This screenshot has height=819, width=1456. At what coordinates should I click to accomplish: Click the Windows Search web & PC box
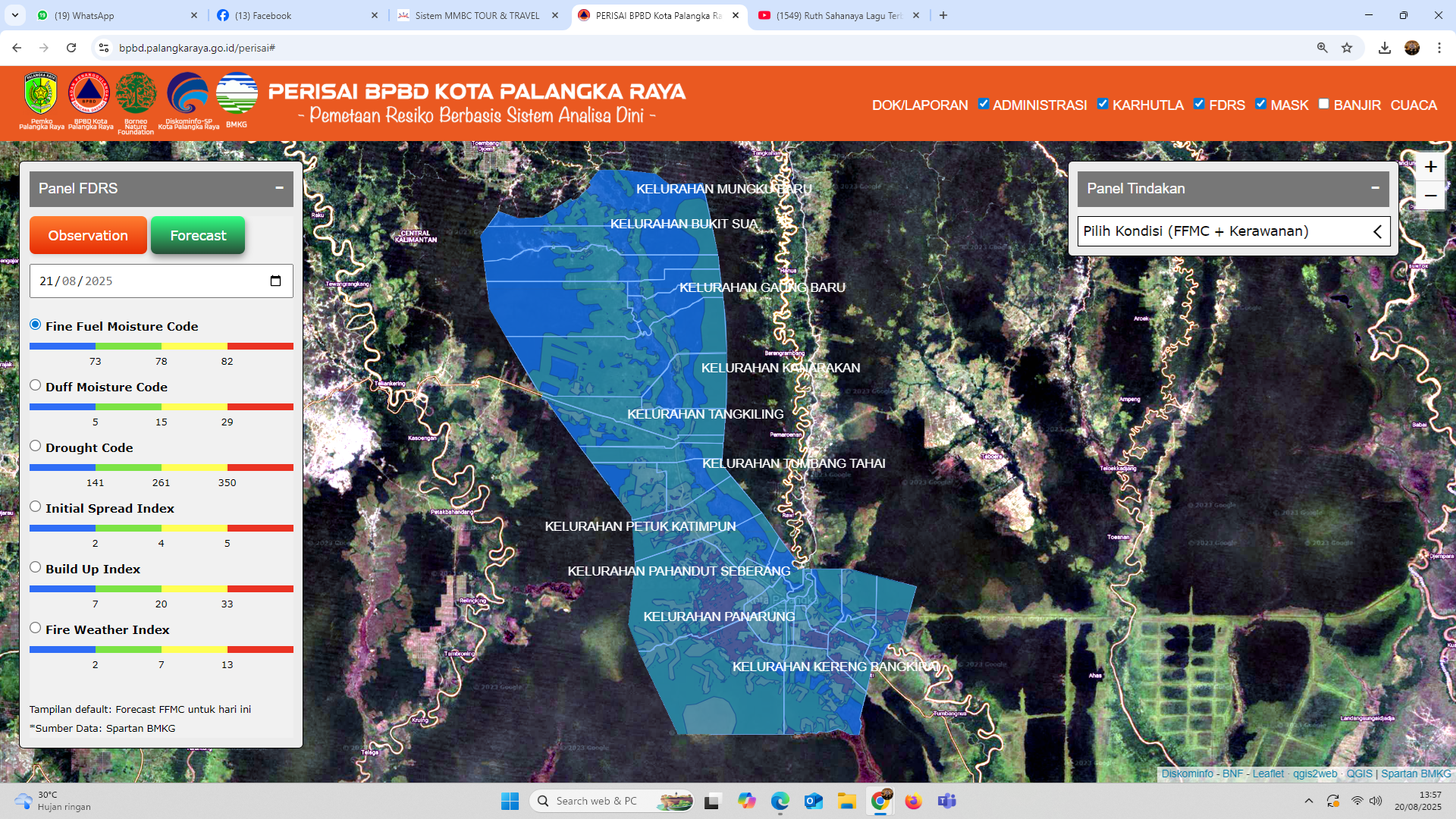613,801
